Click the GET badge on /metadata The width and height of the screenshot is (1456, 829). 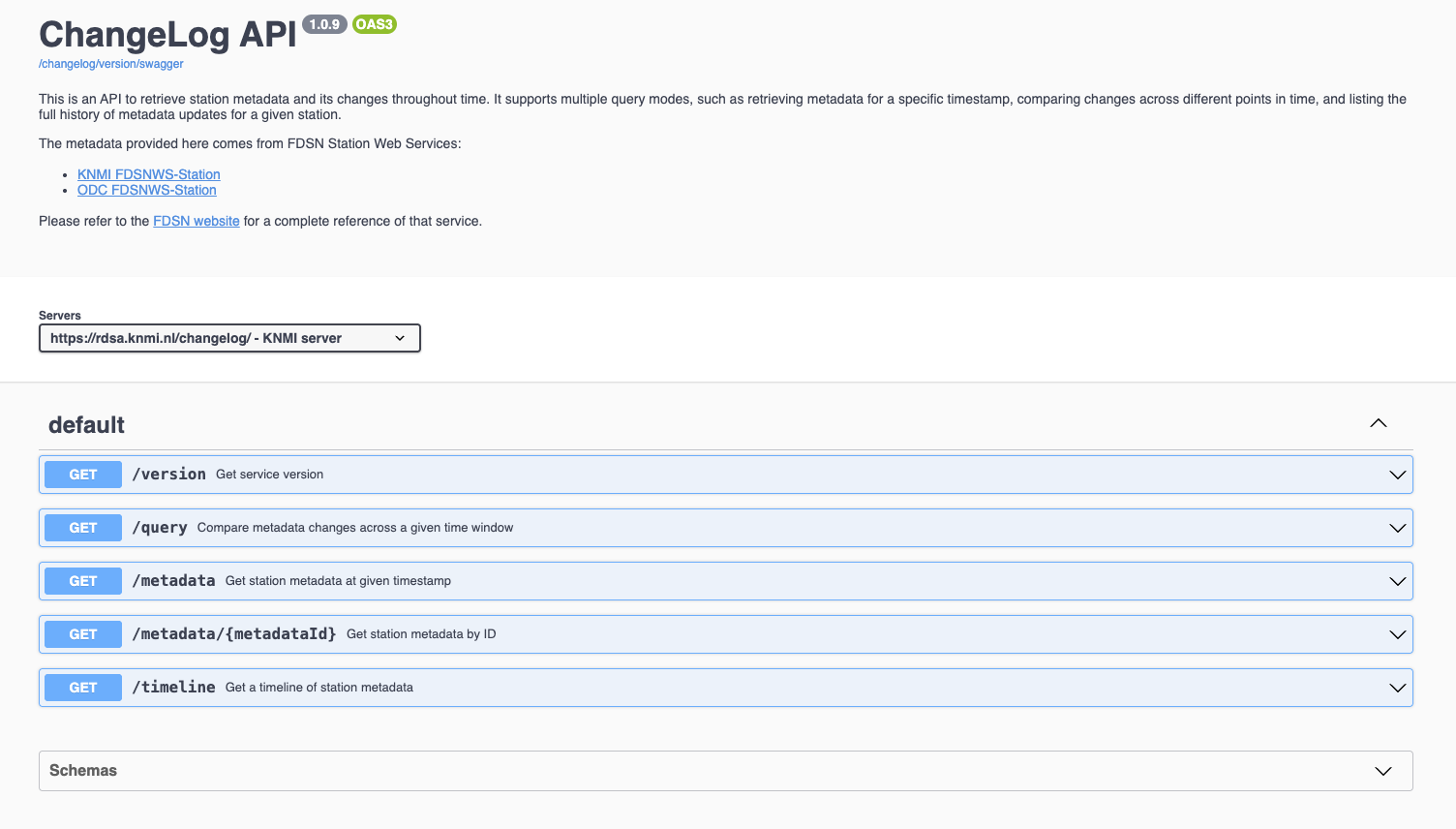[x=82, y=581]
